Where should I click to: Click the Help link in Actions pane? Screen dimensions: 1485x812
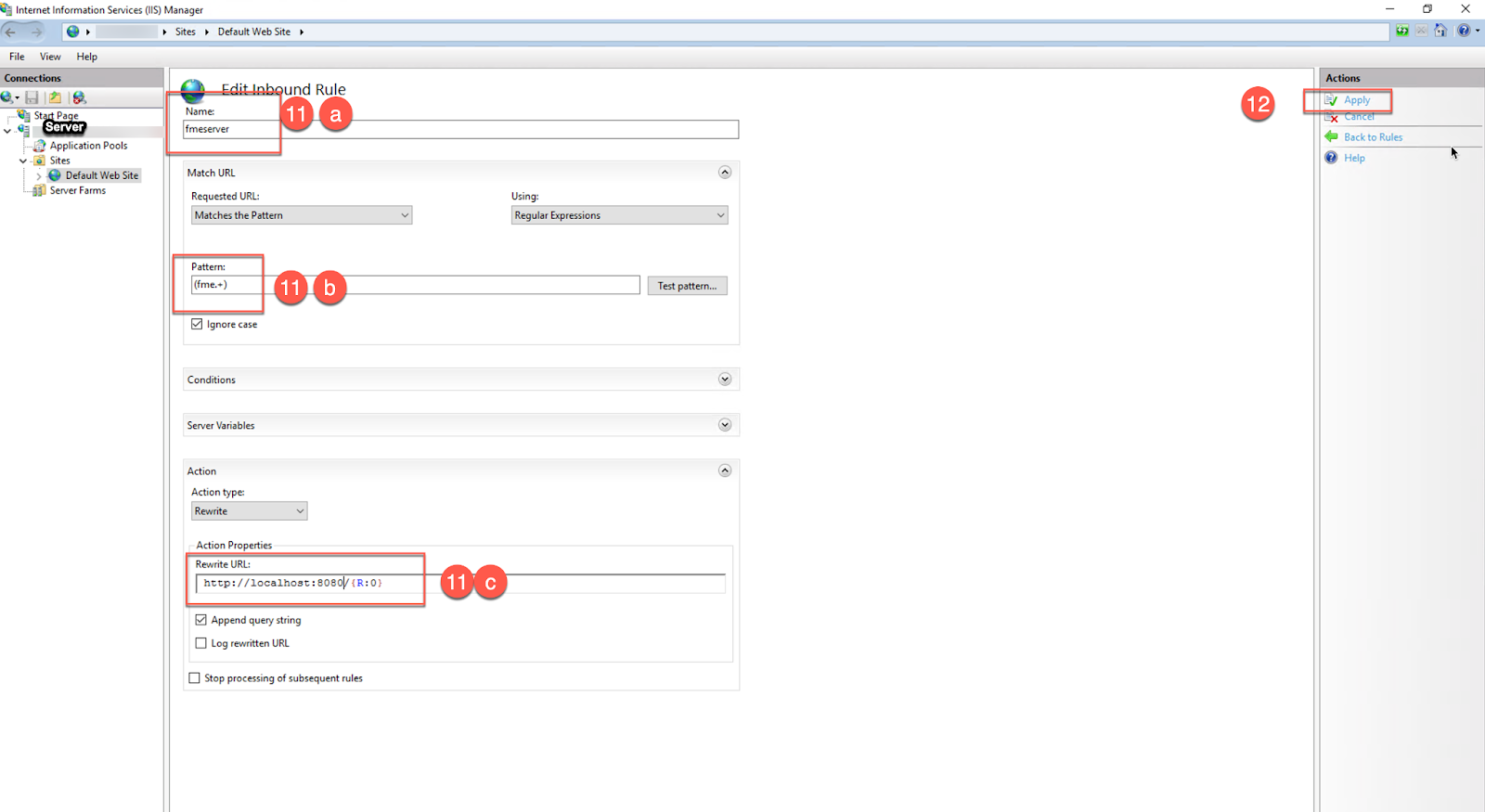[x=1354, y=158]
